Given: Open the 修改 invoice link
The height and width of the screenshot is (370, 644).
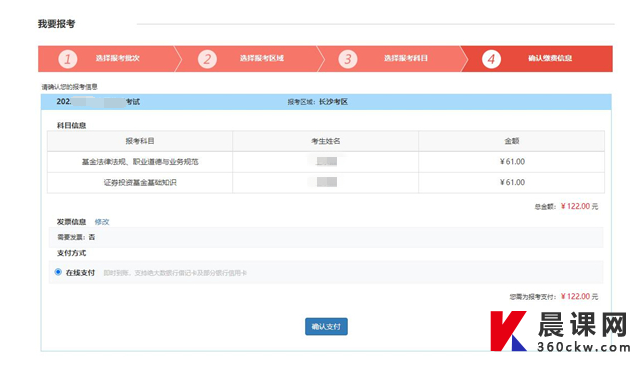Looking at the screenshot, I should (102, 222).
